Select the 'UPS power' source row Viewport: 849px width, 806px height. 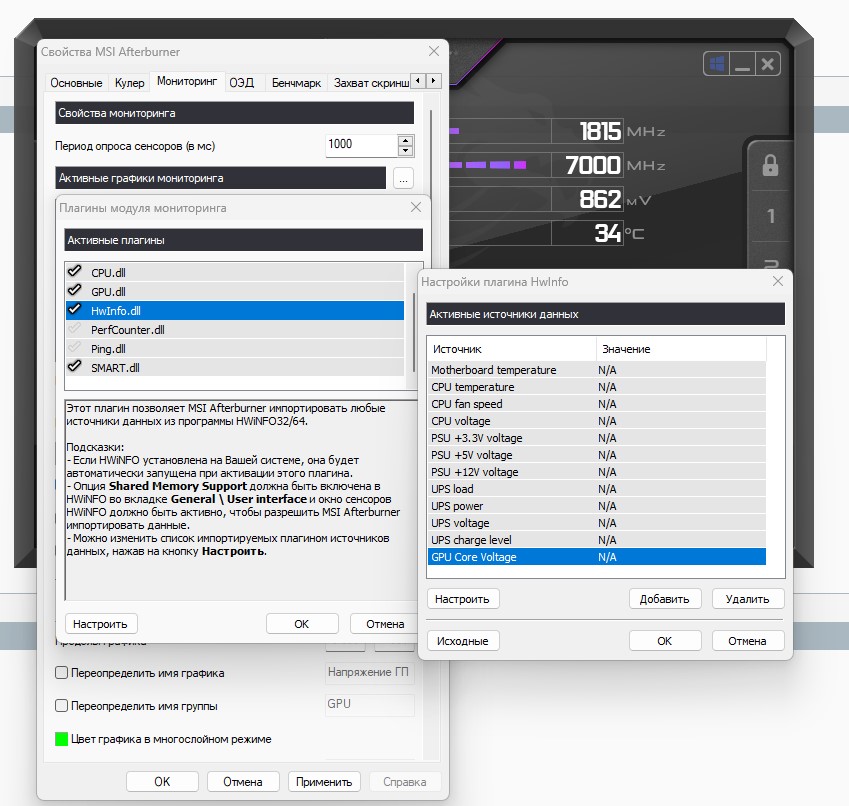point(597,506)
